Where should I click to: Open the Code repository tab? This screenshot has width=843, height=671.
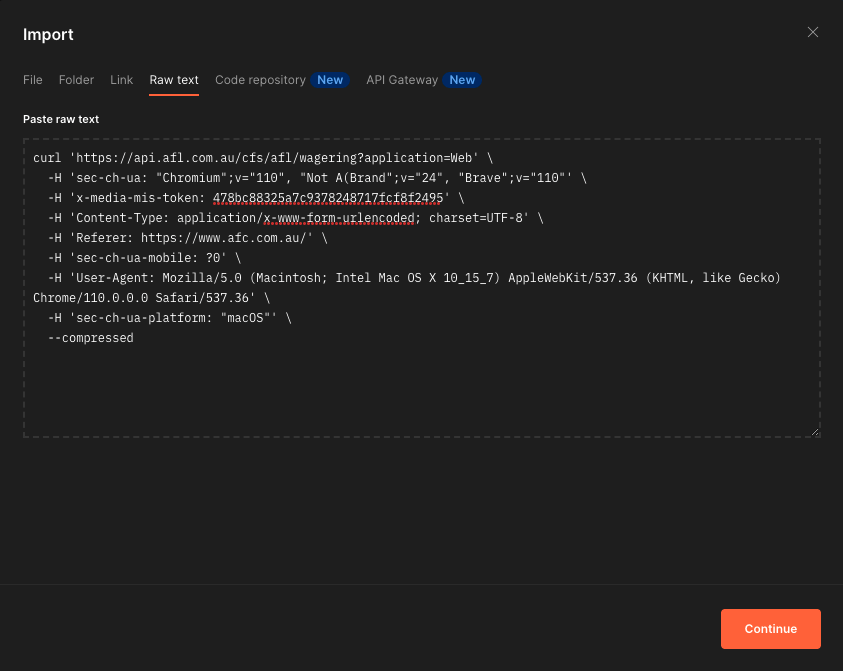pos(282,80)
